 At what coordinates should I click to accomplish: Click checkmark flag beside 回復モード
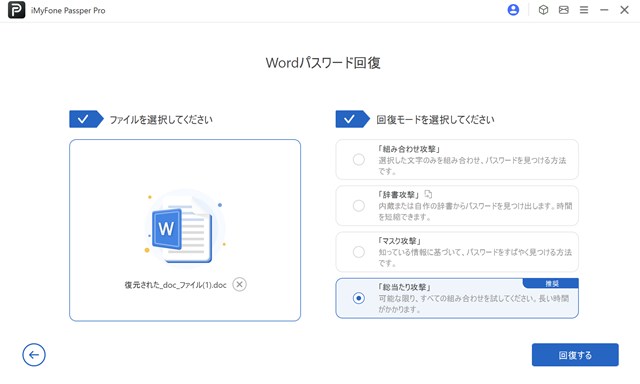pyautogui.click(x=352, y=119)
